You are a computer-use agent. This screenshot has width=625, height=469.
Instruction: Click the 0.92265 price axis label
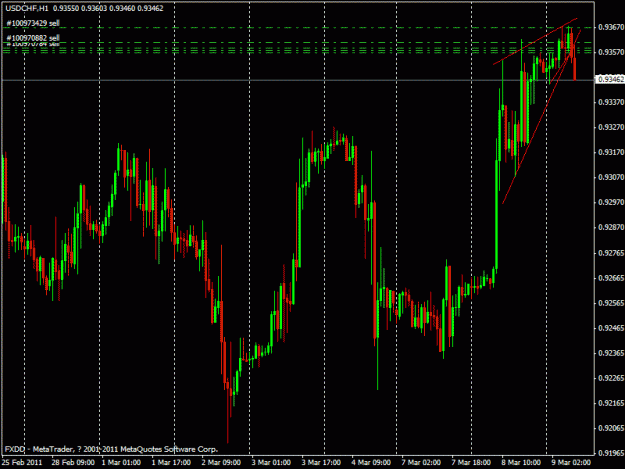coord(611,378)
